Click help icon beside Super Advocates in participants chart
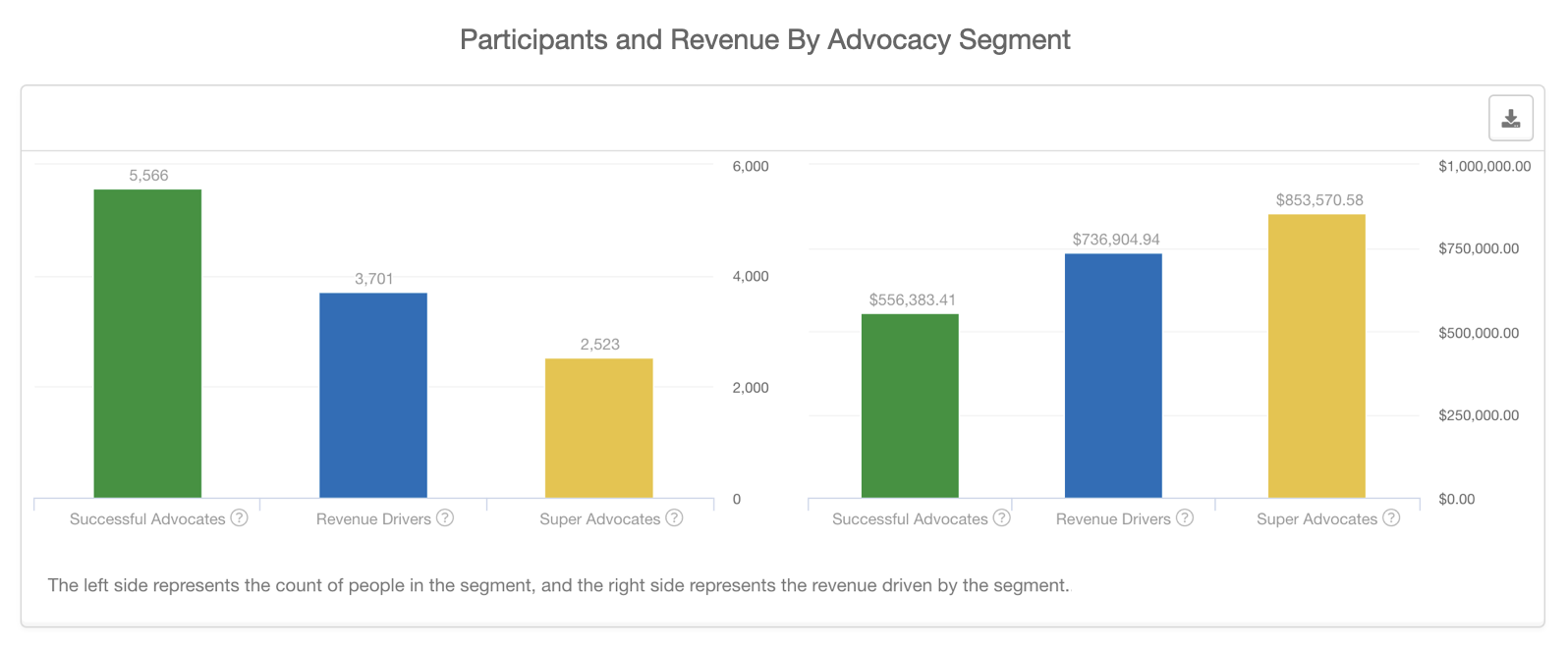Image resolution: width=1568 pixels, height=650 pixels. click(x=674, y=517)
